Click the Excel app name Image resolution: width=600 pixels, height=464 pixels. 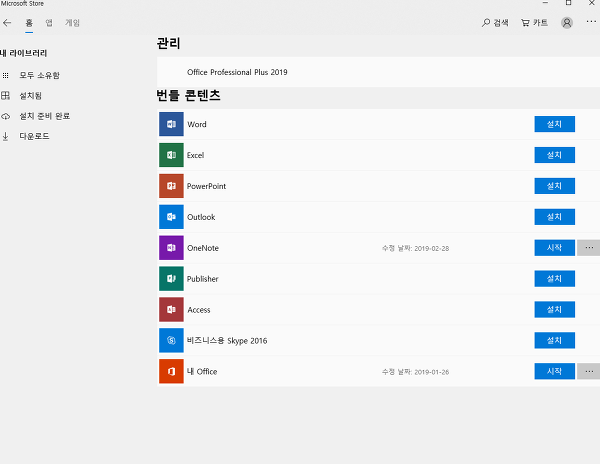tap(195, 155)
